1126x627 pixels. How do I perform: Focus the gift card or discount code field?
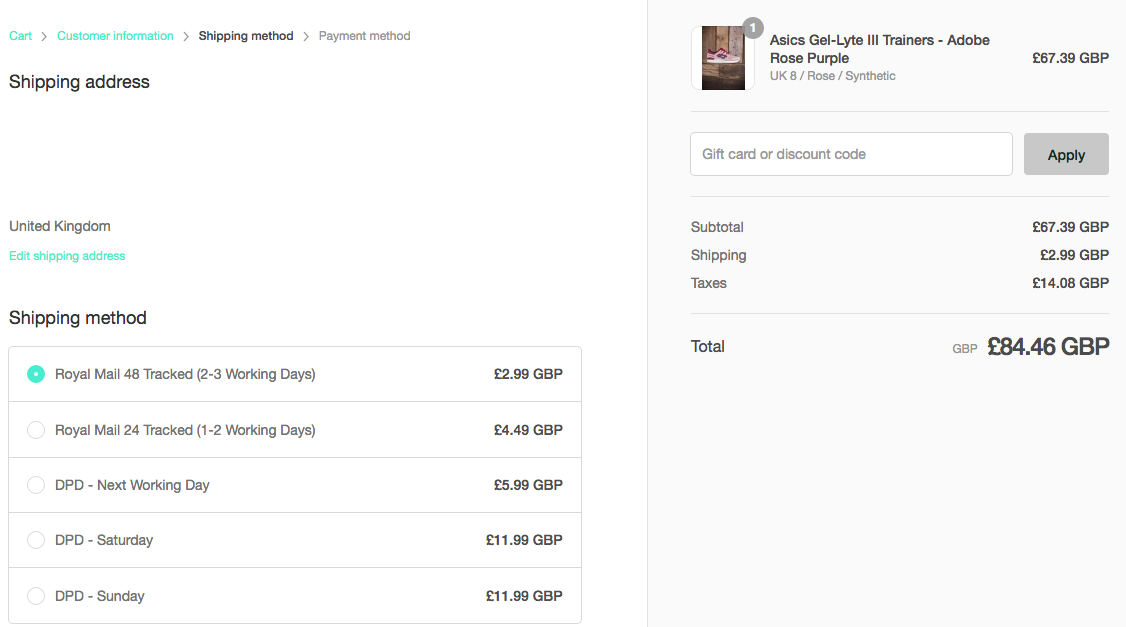[x=851, y=154]
